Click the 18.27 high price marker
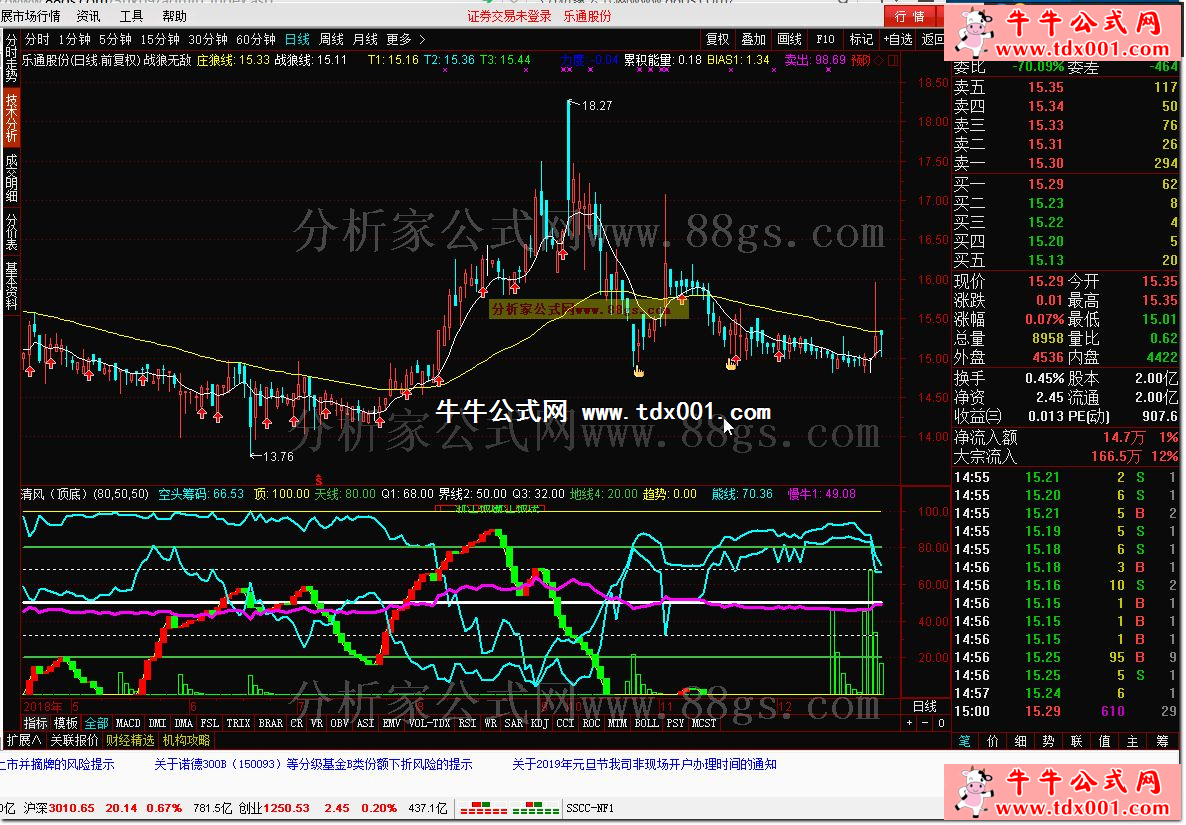Viewport: 1186px width, 825px height. (597, 106)
